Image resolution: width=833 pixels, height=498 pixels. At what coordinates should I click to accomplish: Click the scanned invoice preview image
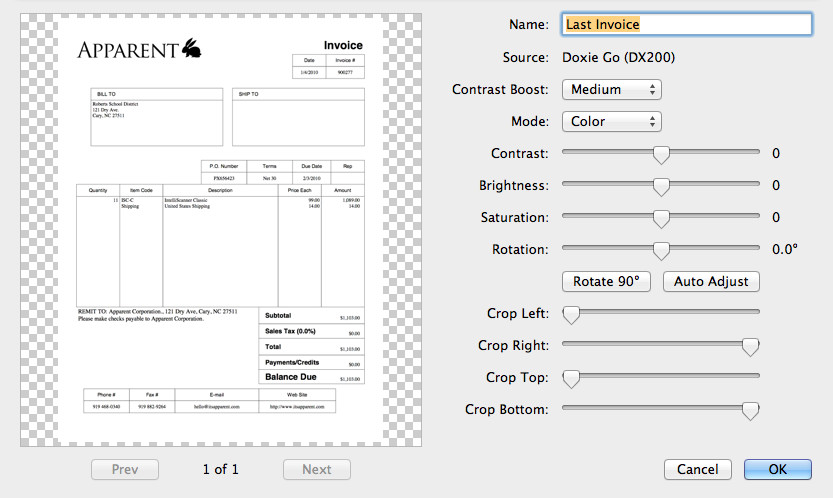tap(221, 230)
